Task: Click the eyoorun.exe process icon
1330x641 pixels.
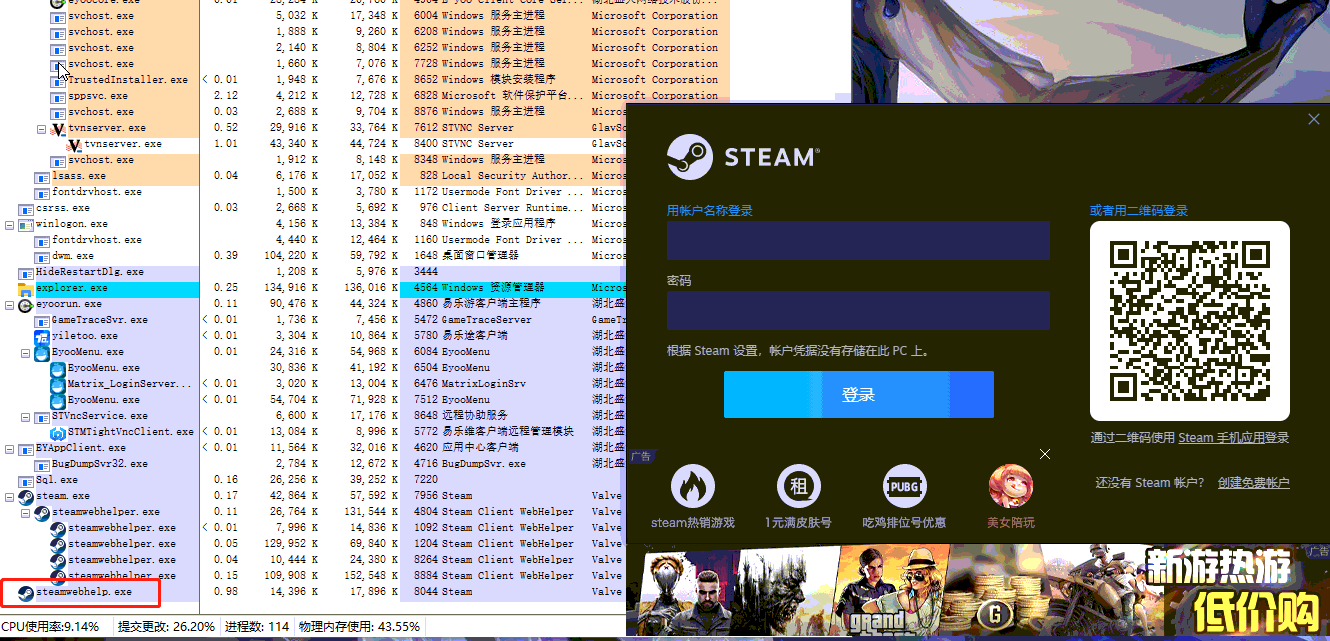Action: [26, 304]
